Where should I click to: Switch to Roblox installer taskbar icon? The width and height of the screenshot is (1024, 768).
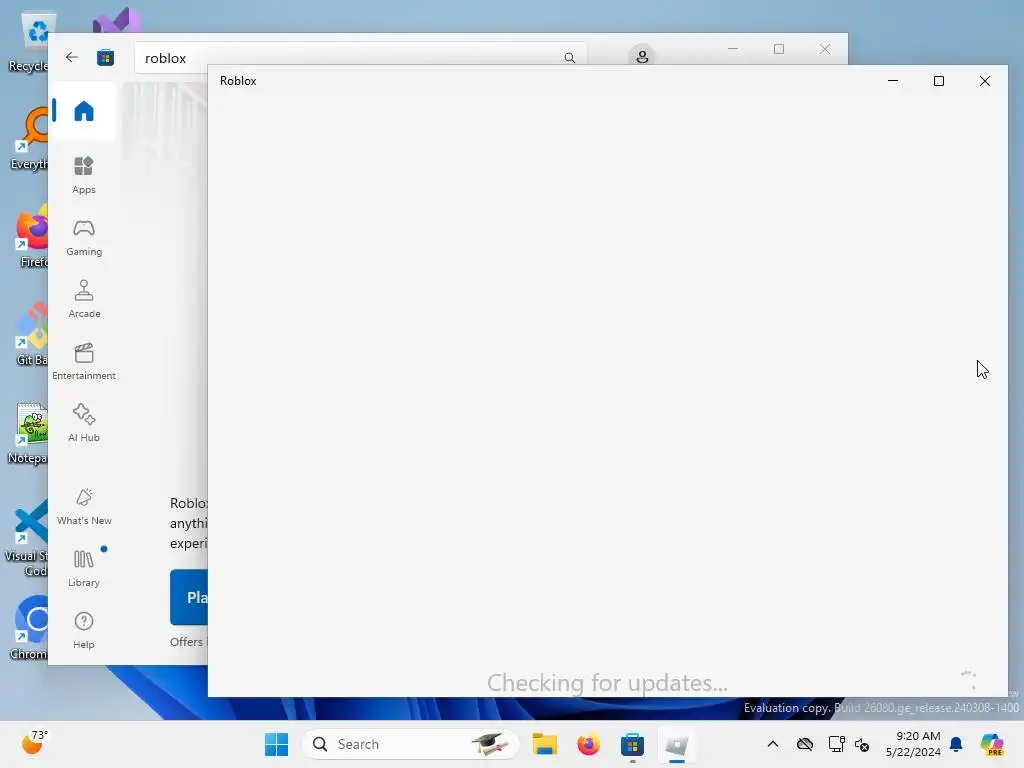pyautogui.click(x=677, y=744)
